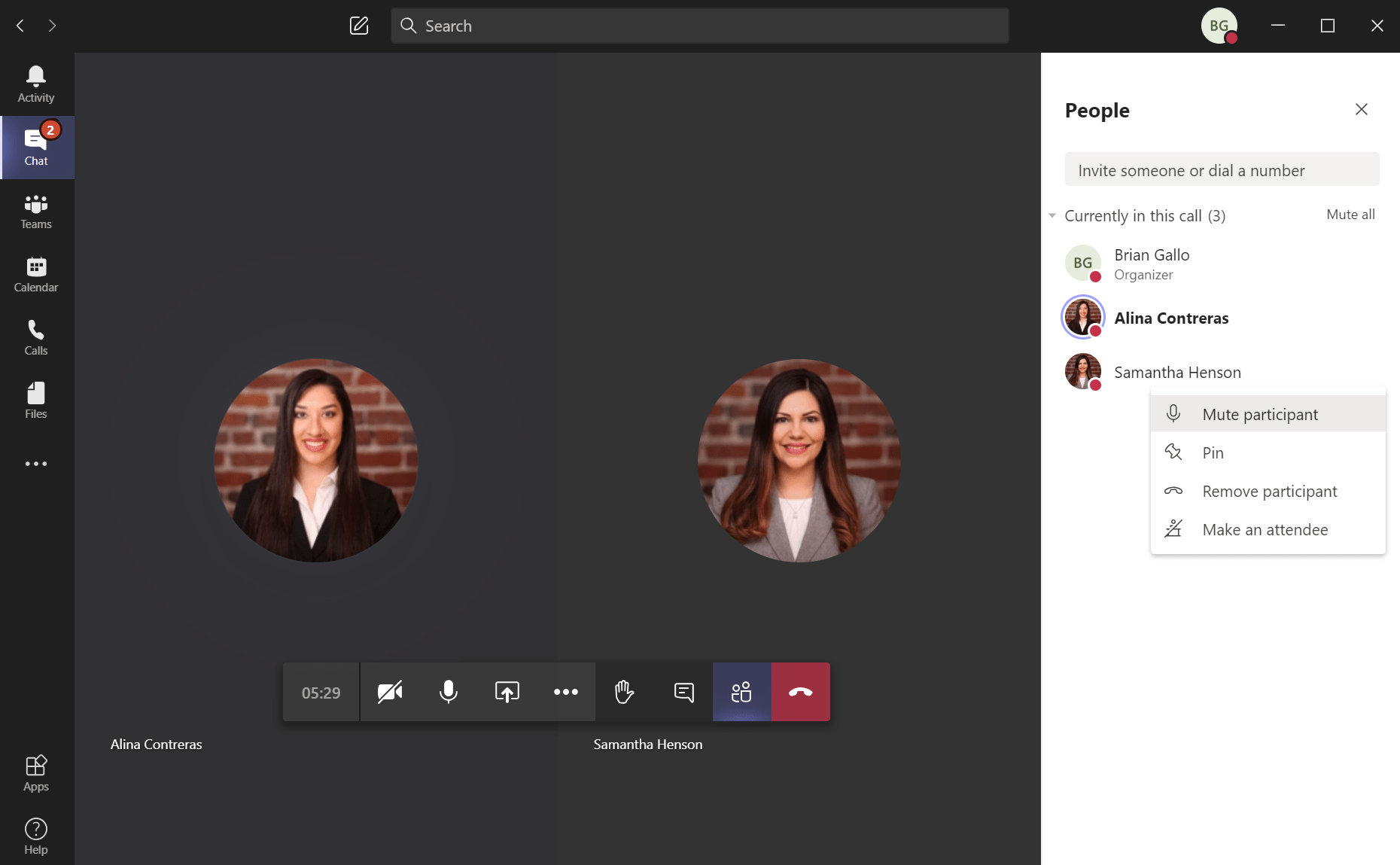Raise your hand in the call
The image size is (1400, 865).
[624, 692]
